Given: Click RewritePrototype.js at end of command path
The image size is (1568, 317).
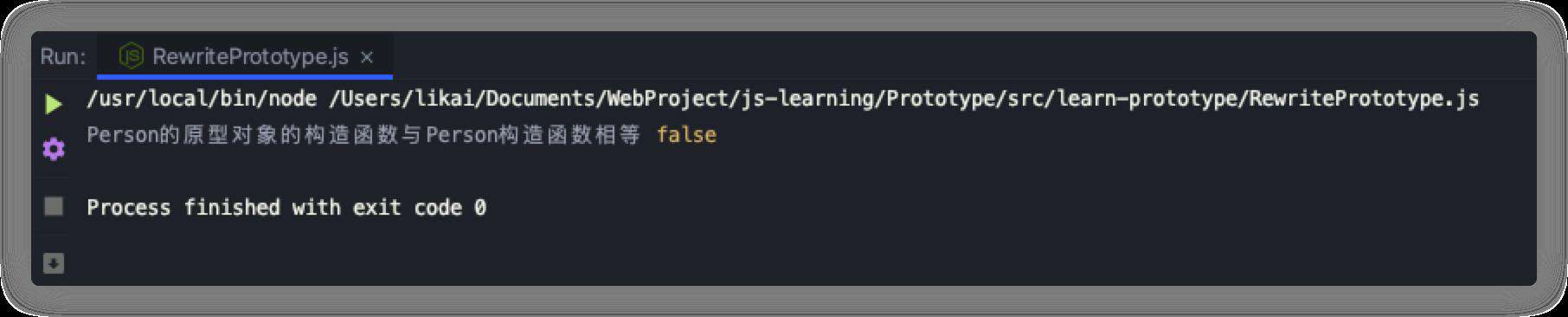Looking at the screenshot, I should 1363,99.
